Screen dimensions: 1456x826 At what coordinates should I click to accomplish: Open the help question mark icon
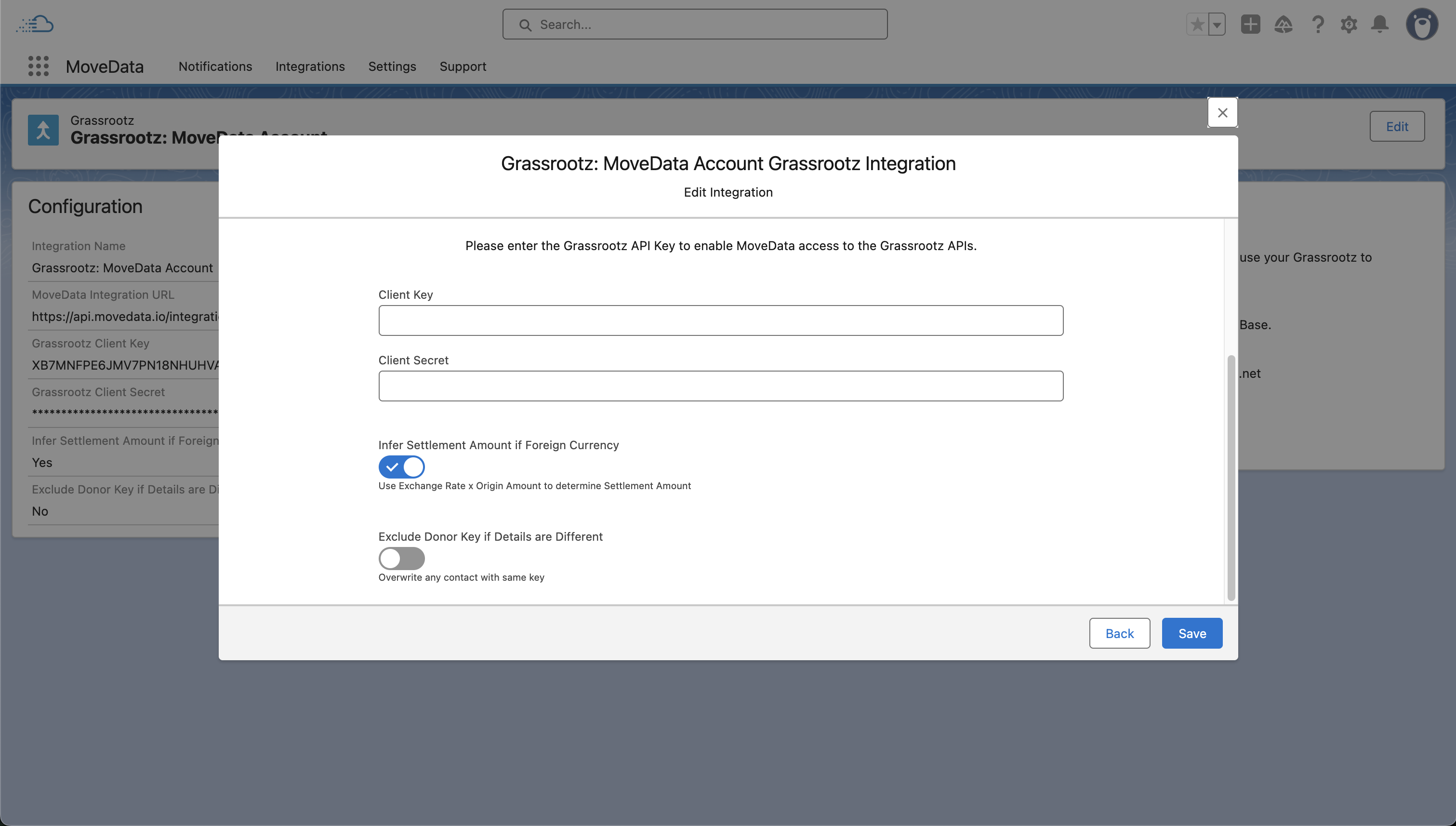[x=1318, y=25]
